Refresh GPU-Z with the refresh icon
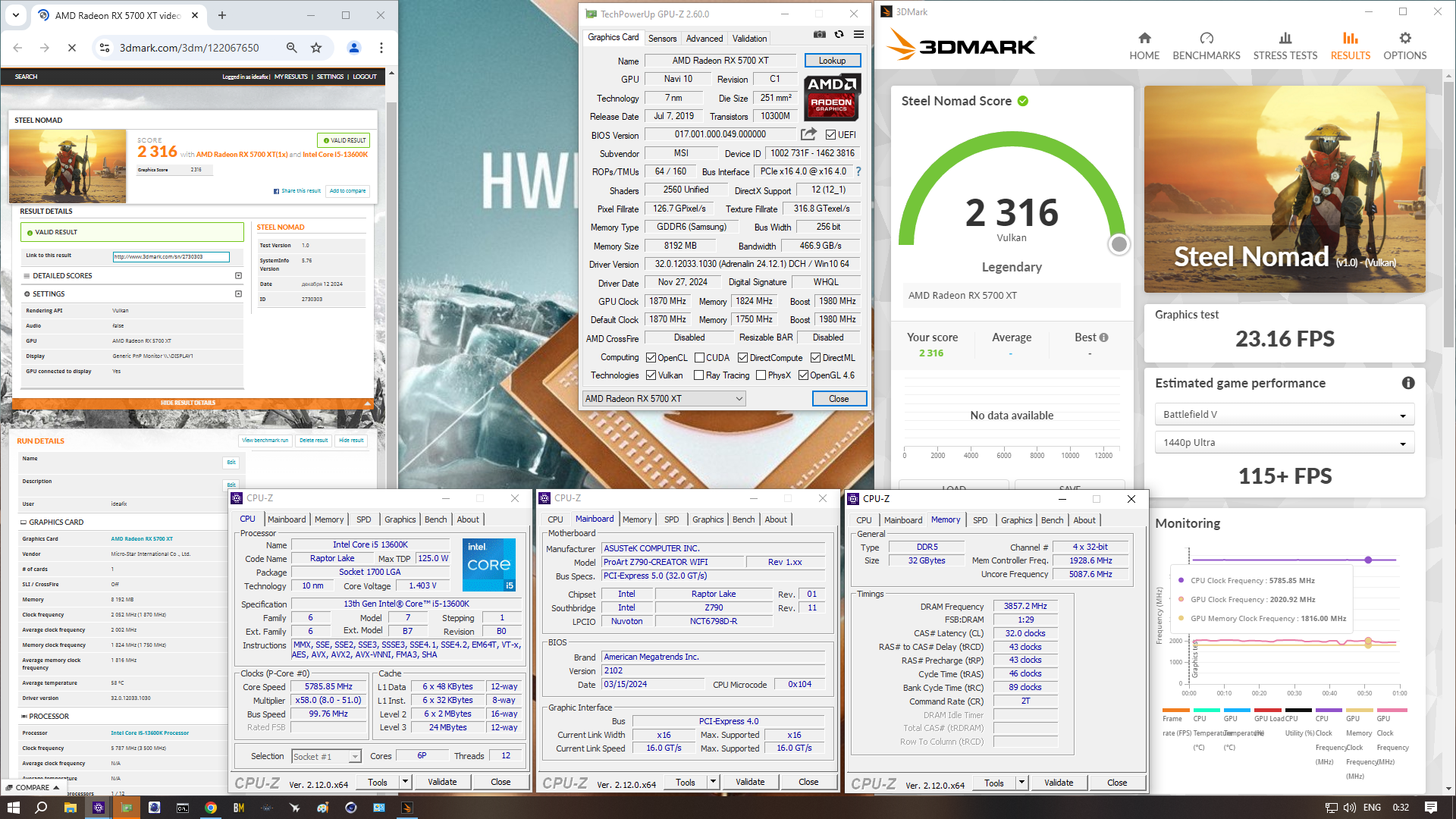1456x819 pixels. (839, 34)
